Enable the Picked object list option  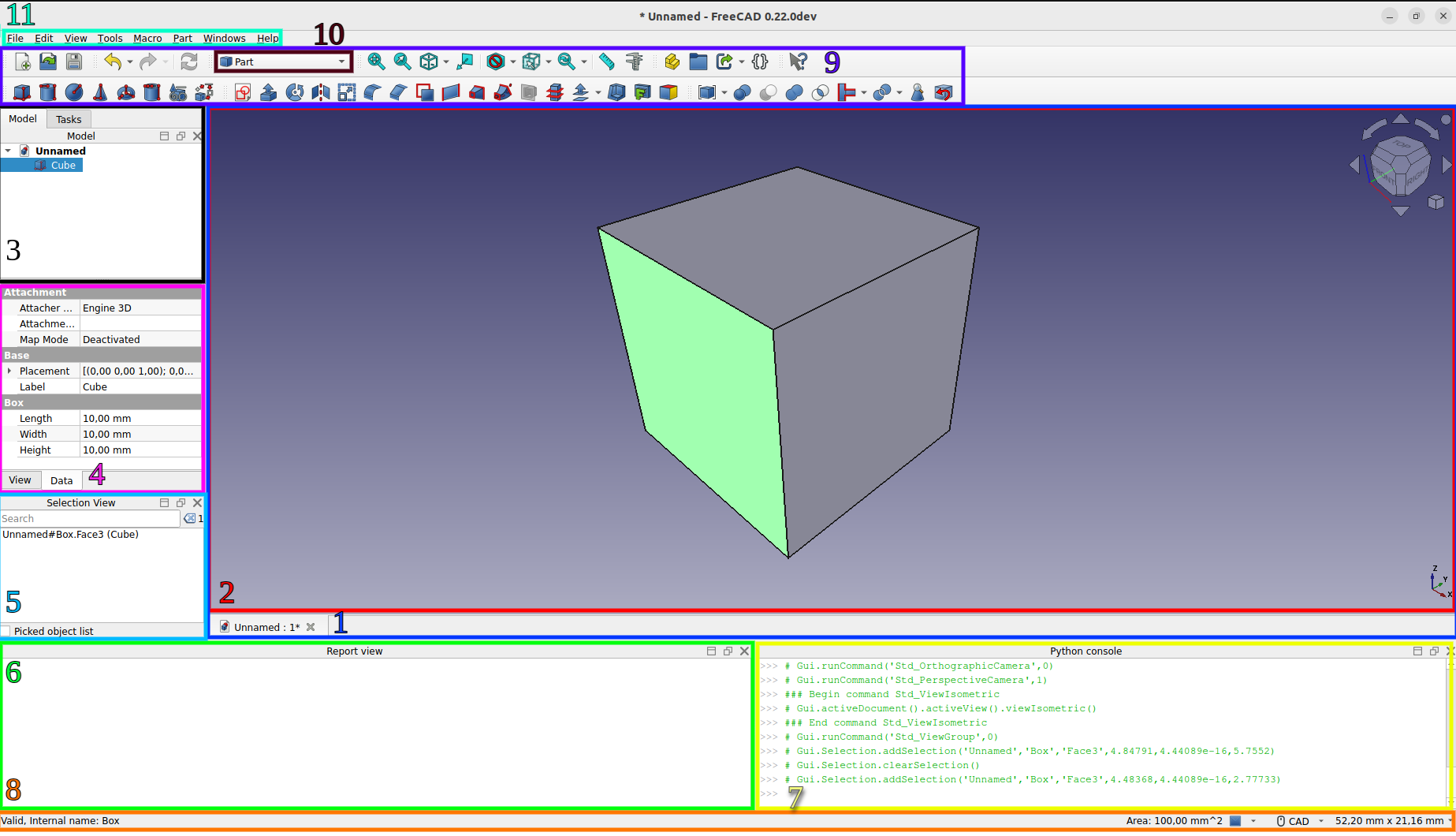pyautogui.click(x=6, y=631)
